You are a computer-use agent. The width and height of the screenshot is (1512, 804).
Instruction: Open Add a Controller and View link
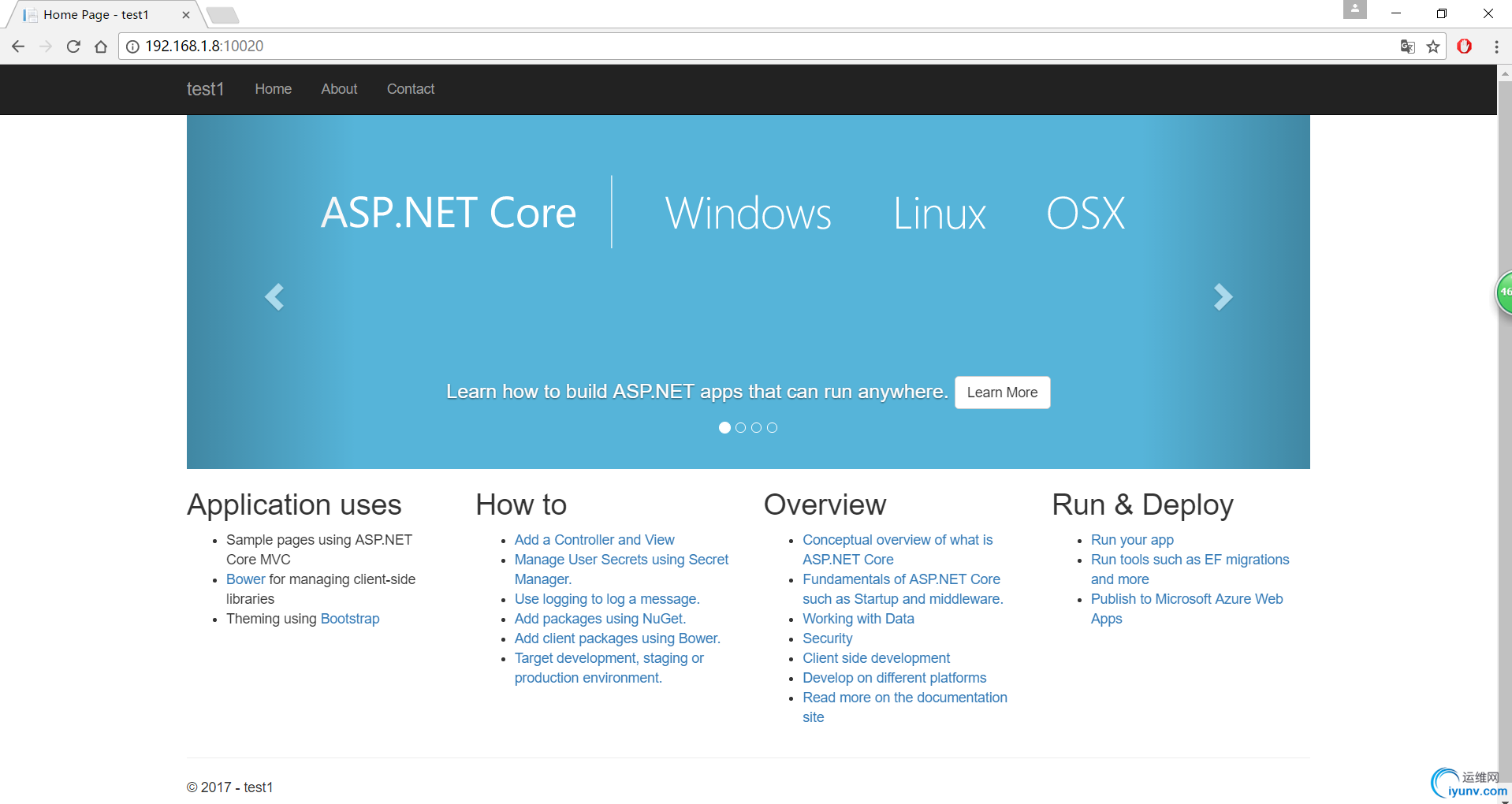594,540
